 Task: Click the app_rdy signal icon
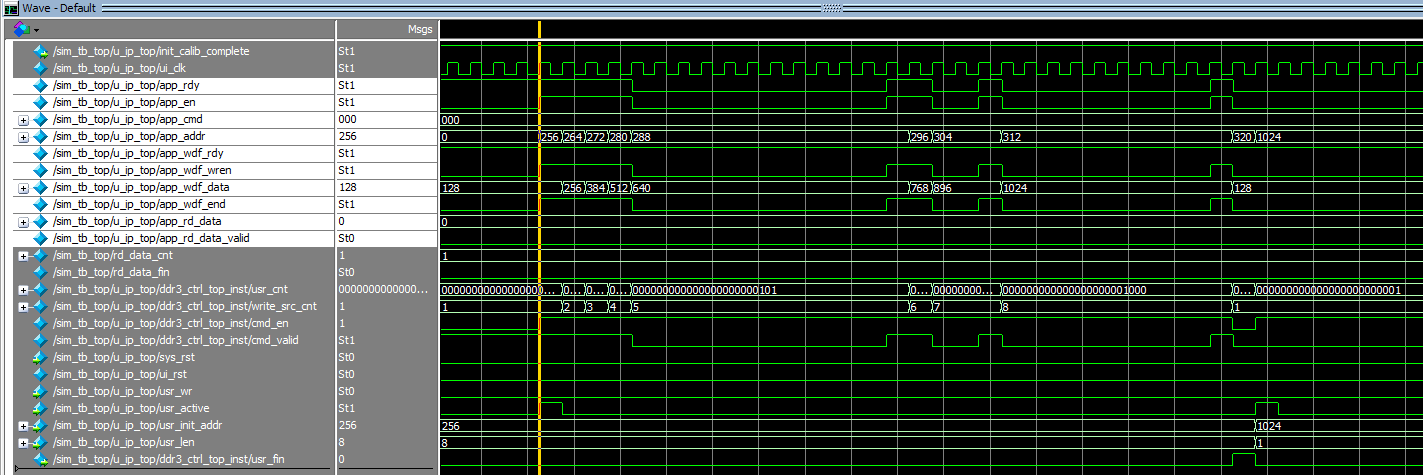click(x=40, y=85)
